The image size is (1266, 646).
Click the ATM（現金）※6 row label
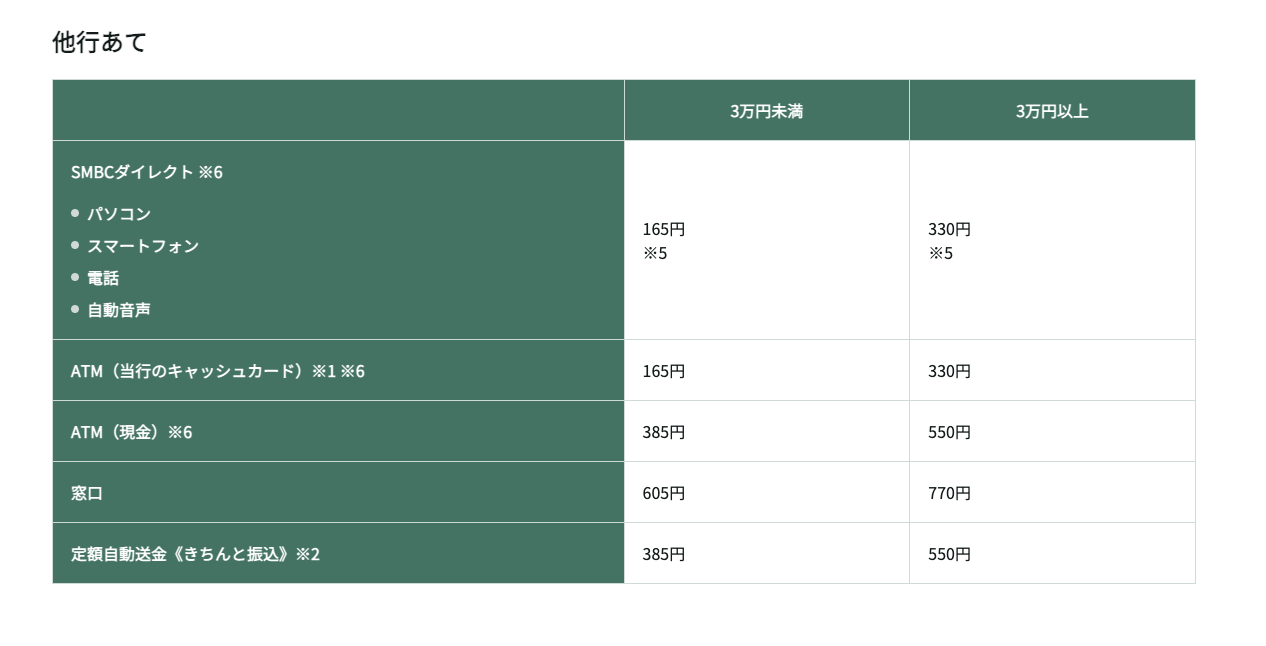tap(131, 432)
